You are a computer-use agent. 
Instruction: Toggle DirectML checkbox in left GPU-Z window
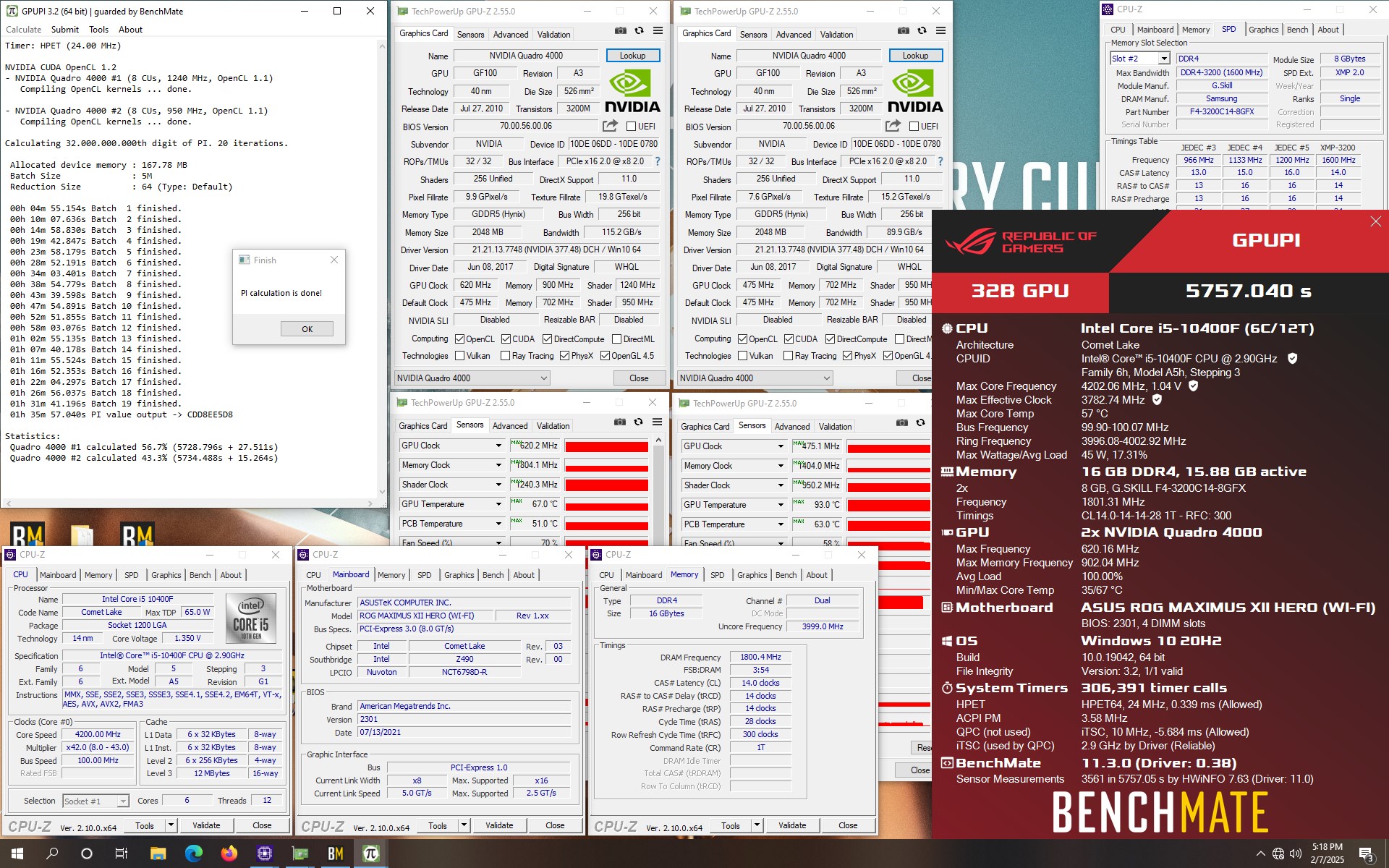pyautogui.click(x=617, y=339)
